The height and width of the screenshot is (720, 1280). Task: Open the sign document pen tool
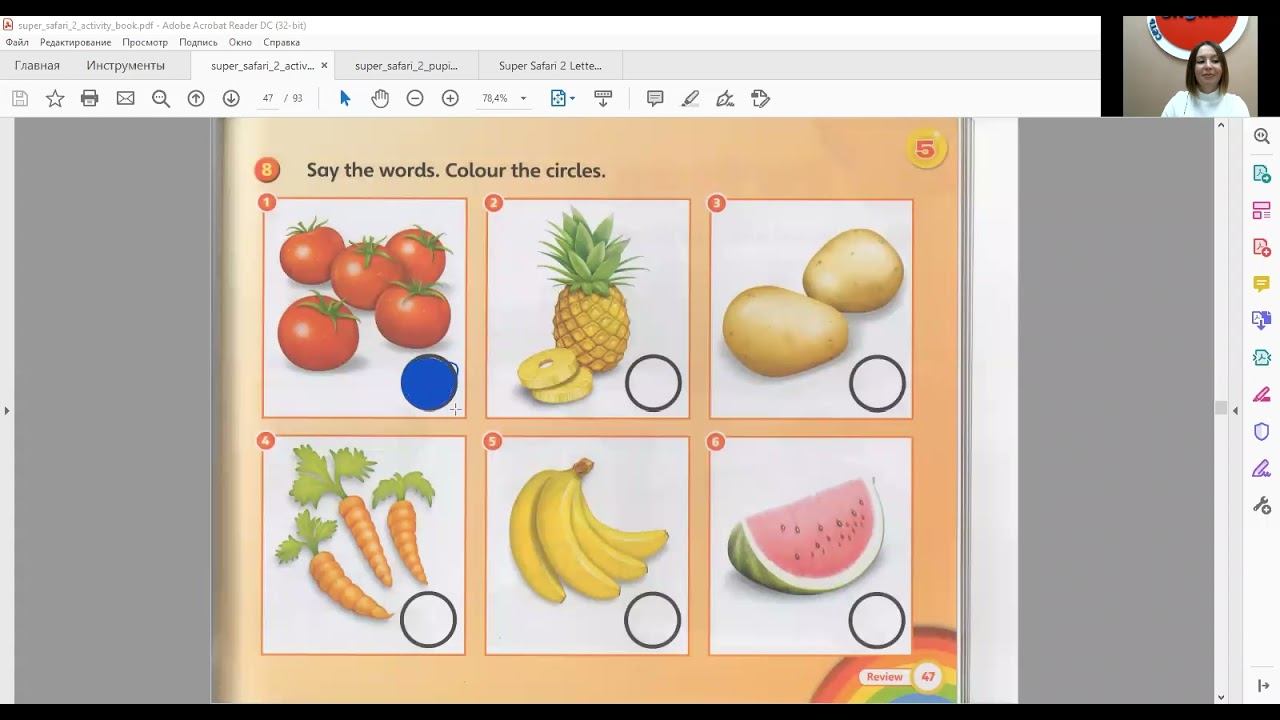726,98
